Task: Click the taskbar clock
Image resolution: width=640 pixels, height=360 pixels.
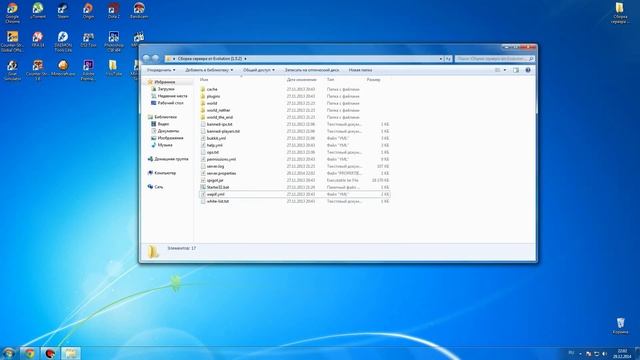Action: (x=622, y=353)
